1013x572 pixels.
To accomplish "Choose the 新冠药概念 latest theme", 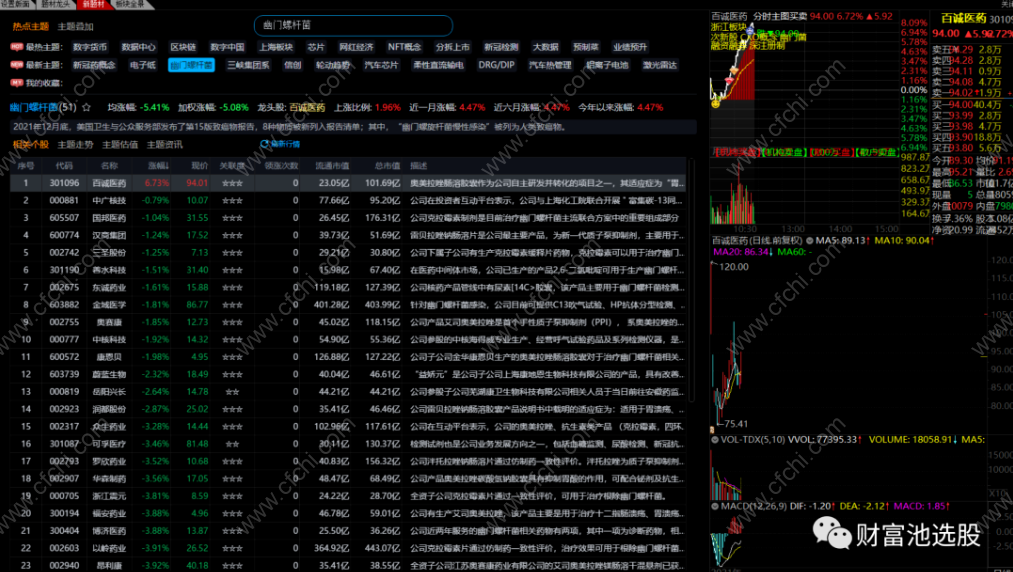I will (94, 65).
